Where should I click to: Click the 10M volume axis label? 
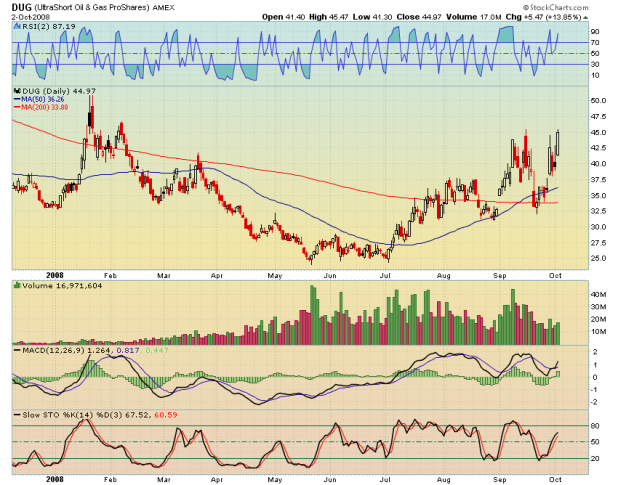tap(598, 331)
